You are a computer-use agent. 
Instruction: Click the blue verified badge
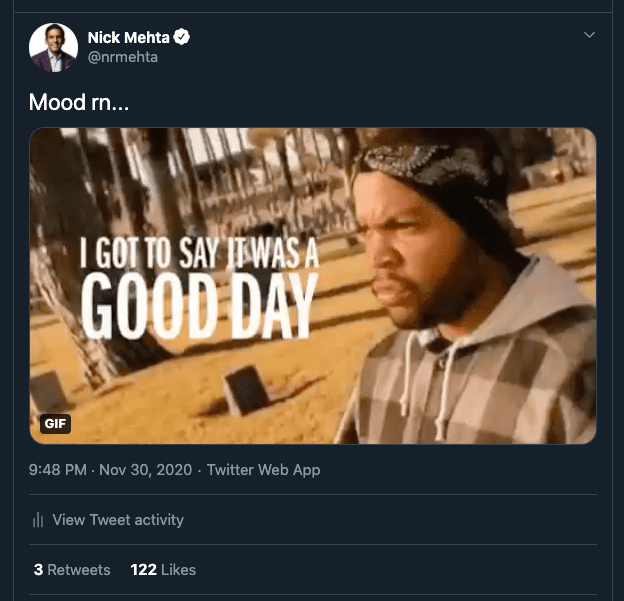pyautogui.click(x=182, y=38)
